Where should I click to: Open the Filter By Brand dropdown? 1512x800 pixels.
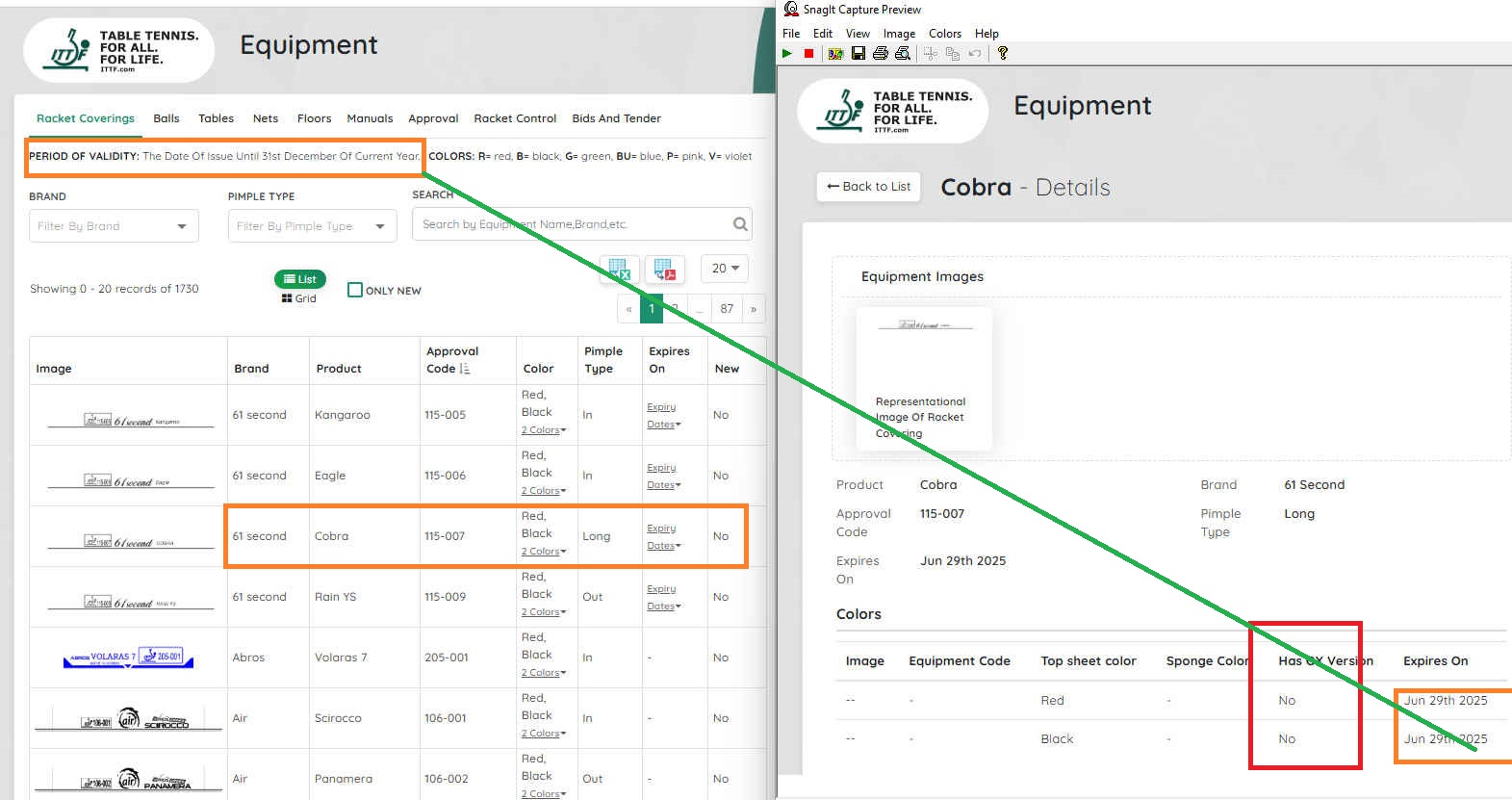pos(114,226)
